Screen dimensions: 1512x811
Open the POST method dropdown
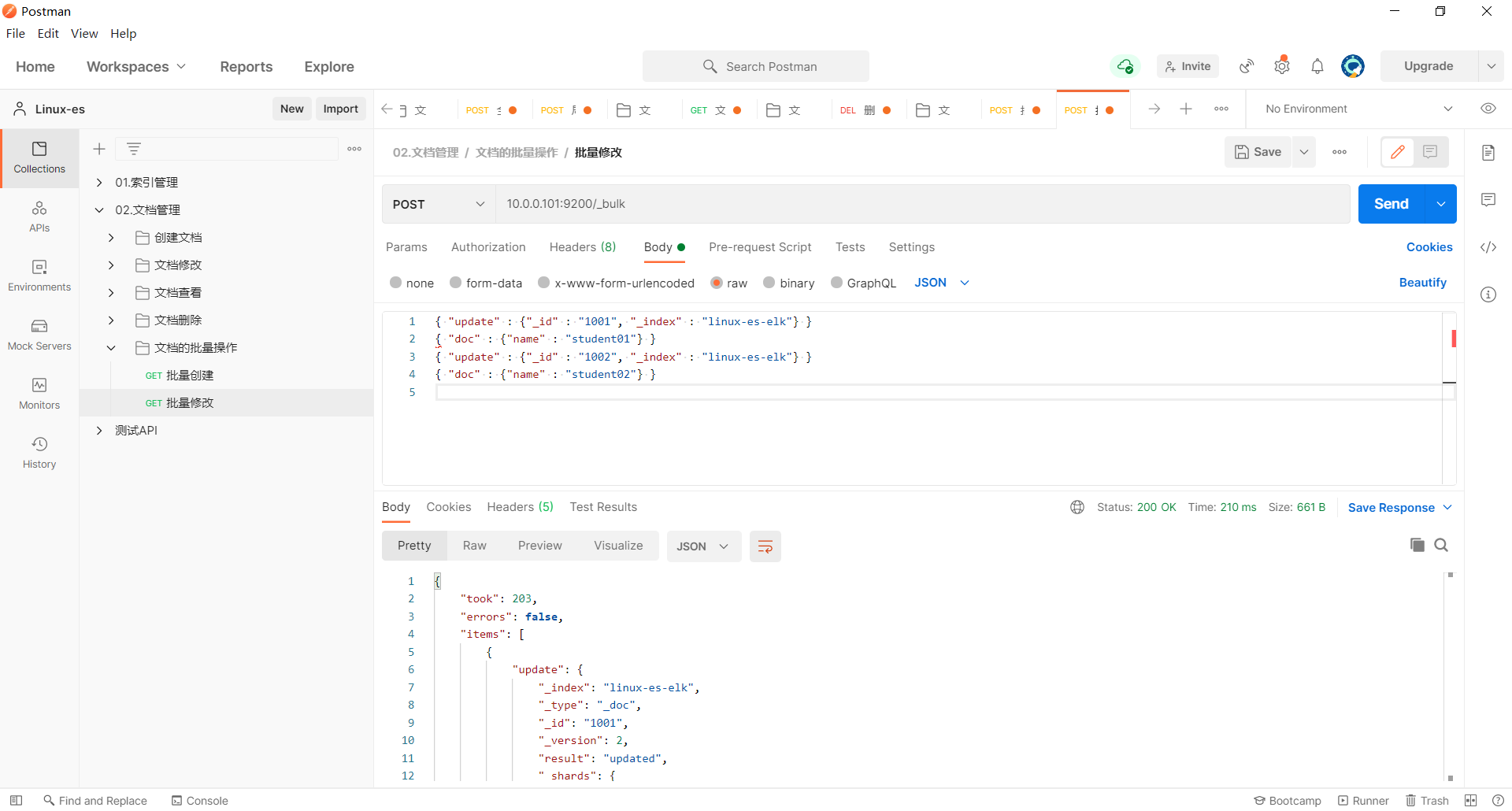click(x=438, y=204)
